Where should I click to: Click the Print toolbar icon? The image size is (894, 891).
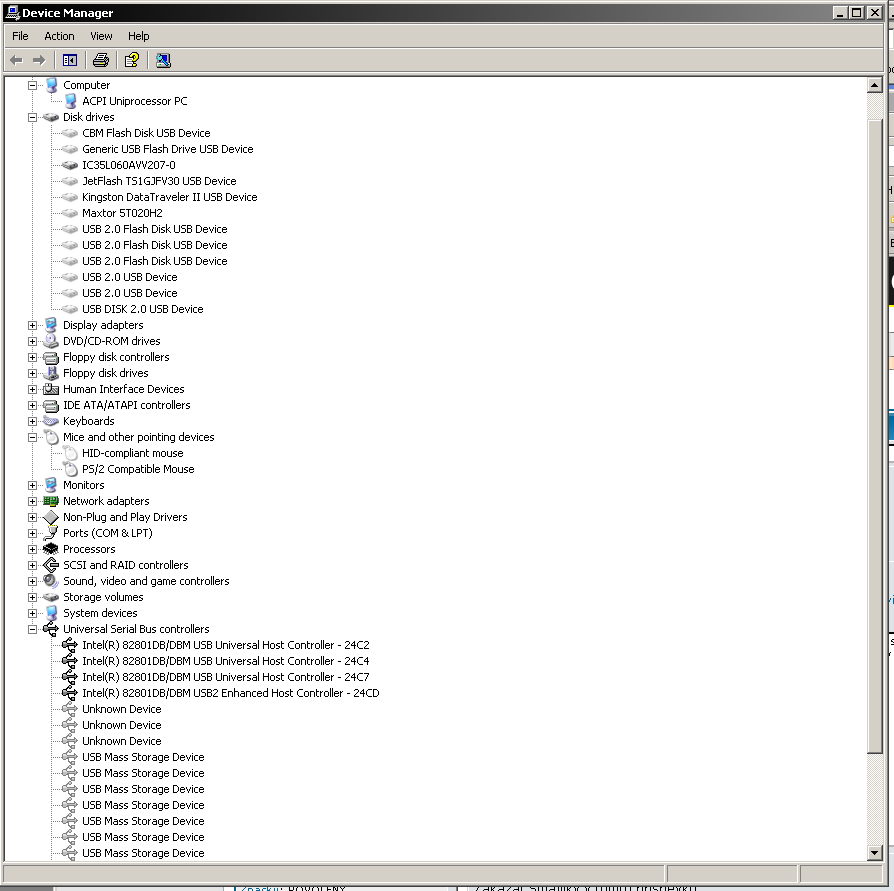(100, 60)
